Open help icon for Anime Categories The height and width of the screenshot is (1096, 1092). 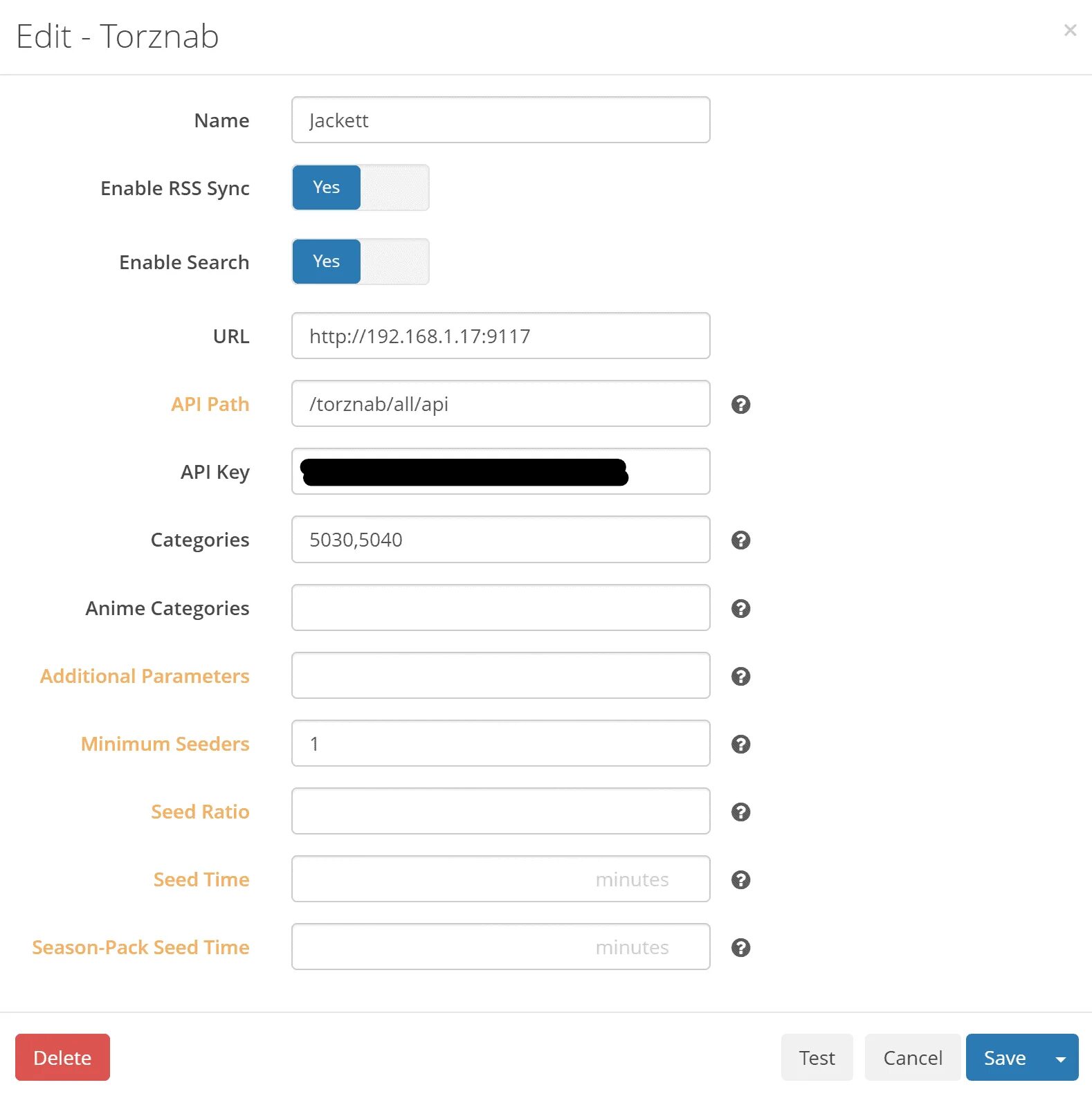(x=740, y=608)
